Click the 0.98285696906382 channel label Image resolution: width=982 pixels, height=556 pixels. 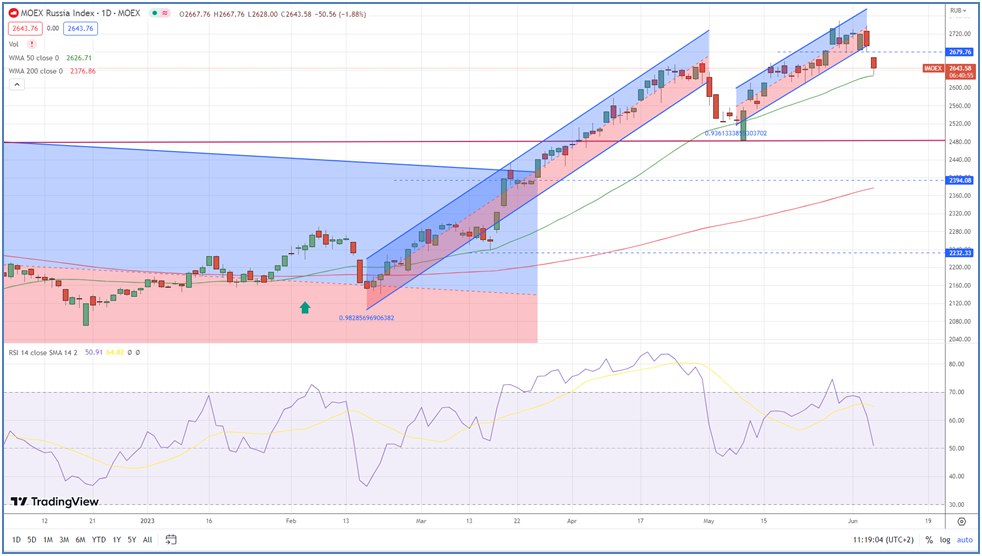tap(366, 318)
